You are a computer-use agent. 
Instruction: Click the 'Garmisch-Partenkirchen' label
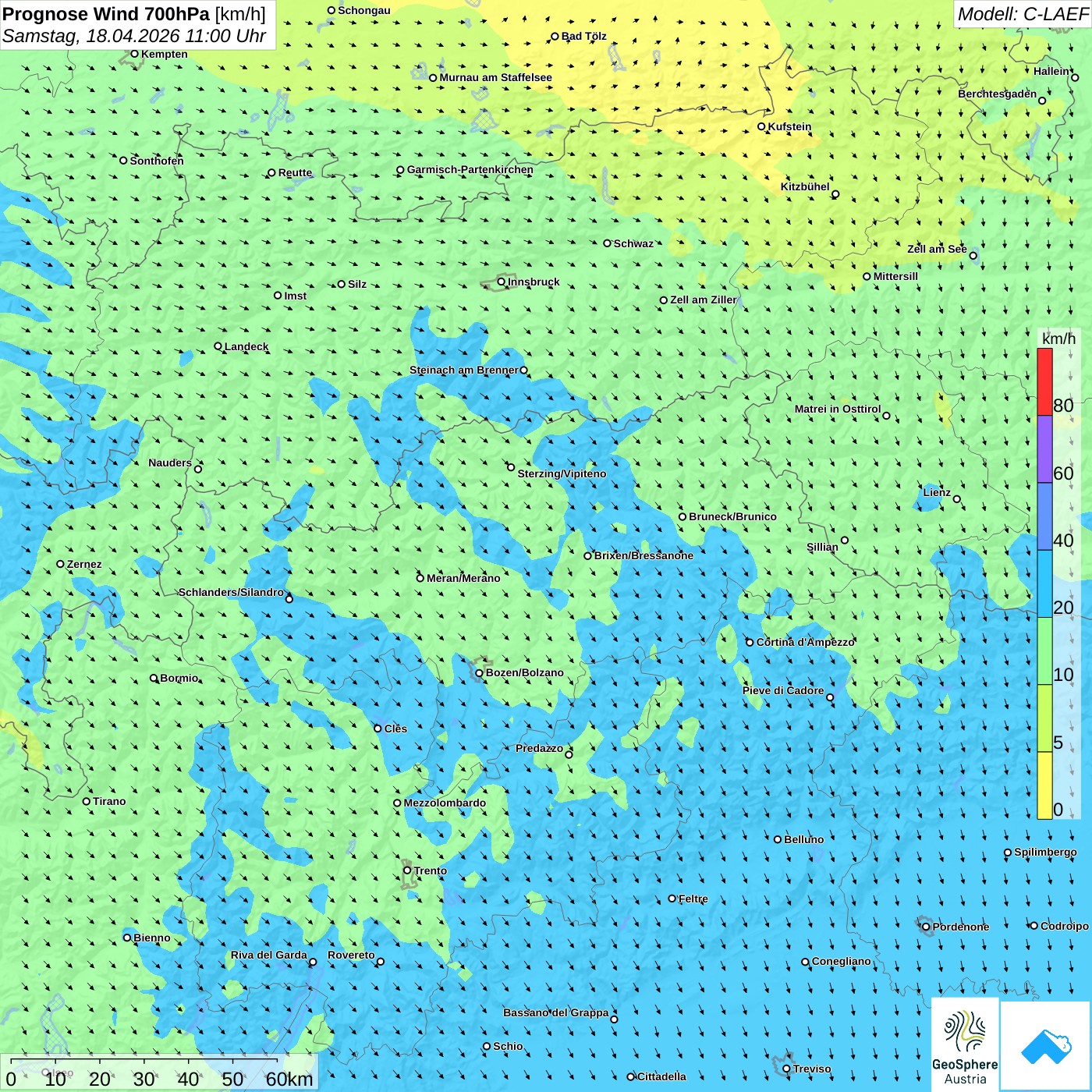(x=470, y=169)
